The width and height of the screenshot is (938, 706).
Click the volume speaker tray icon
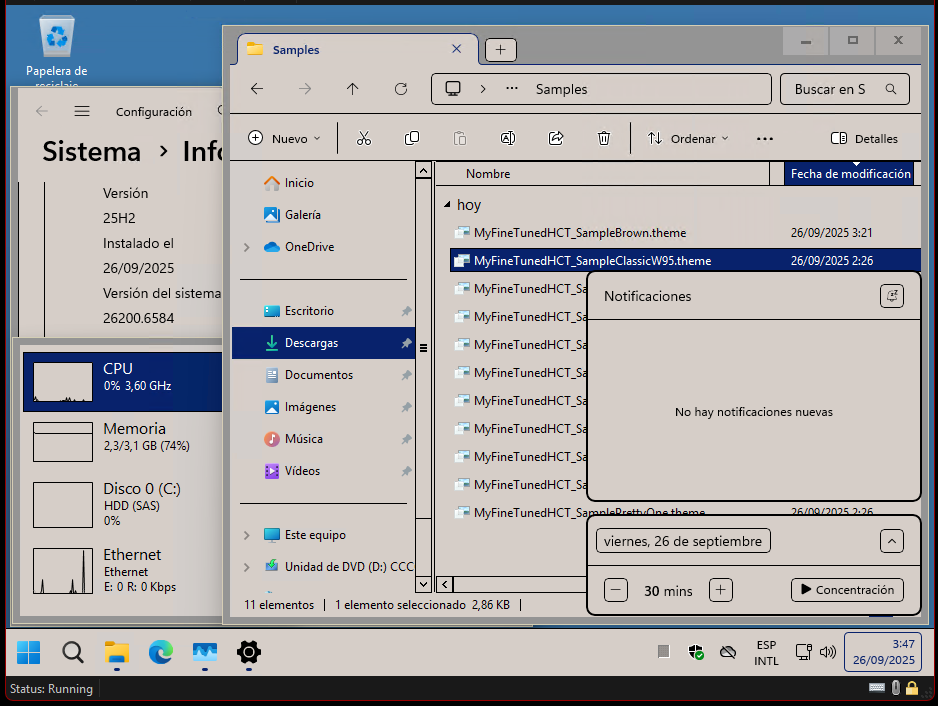click(828, 652)
